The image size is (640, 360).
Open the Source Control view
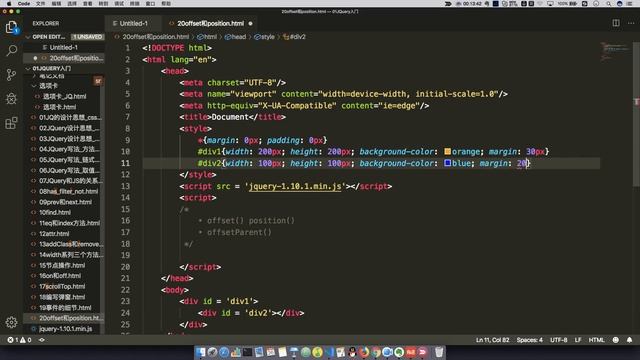[x=11, y=75]
